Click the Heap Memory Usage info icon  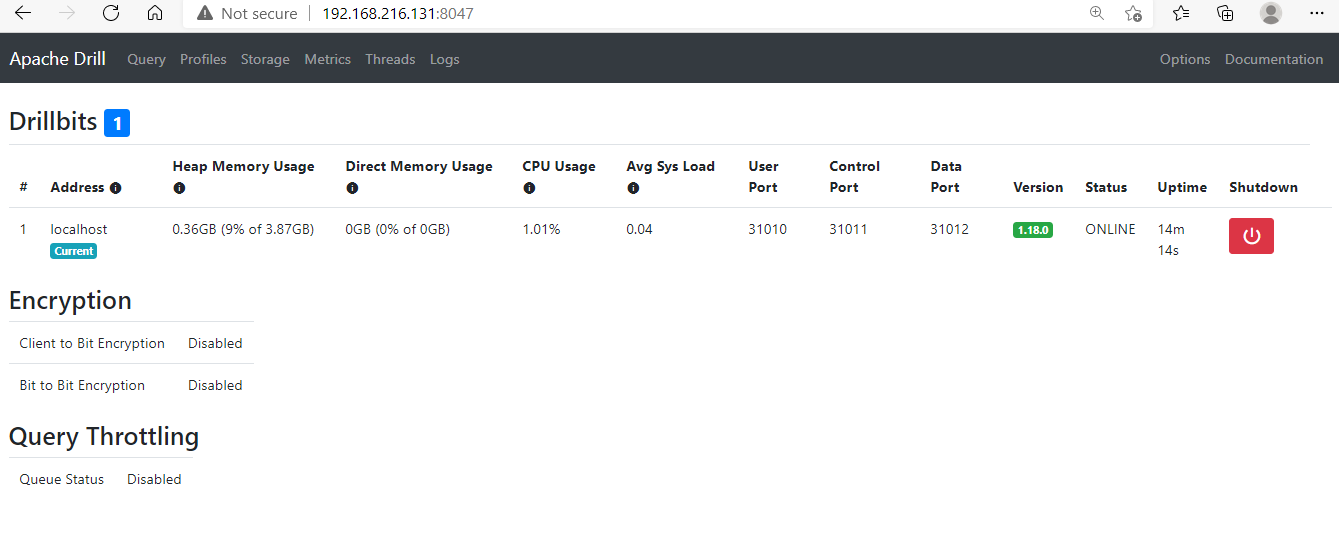(179, 188)
